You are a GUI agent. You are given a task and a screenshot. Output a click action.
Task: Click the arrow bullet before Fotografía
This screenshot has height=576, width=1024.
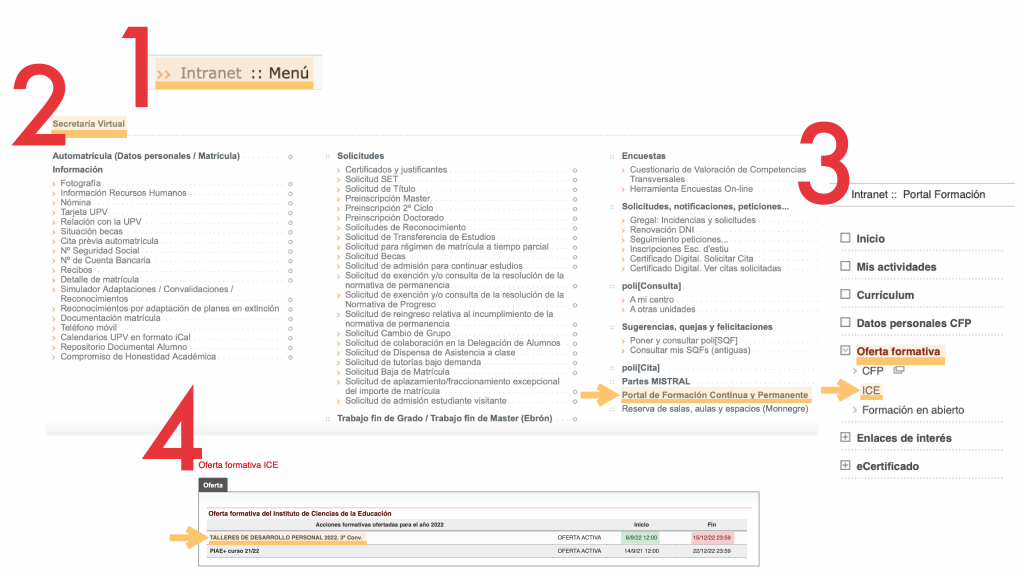point(54,184)
